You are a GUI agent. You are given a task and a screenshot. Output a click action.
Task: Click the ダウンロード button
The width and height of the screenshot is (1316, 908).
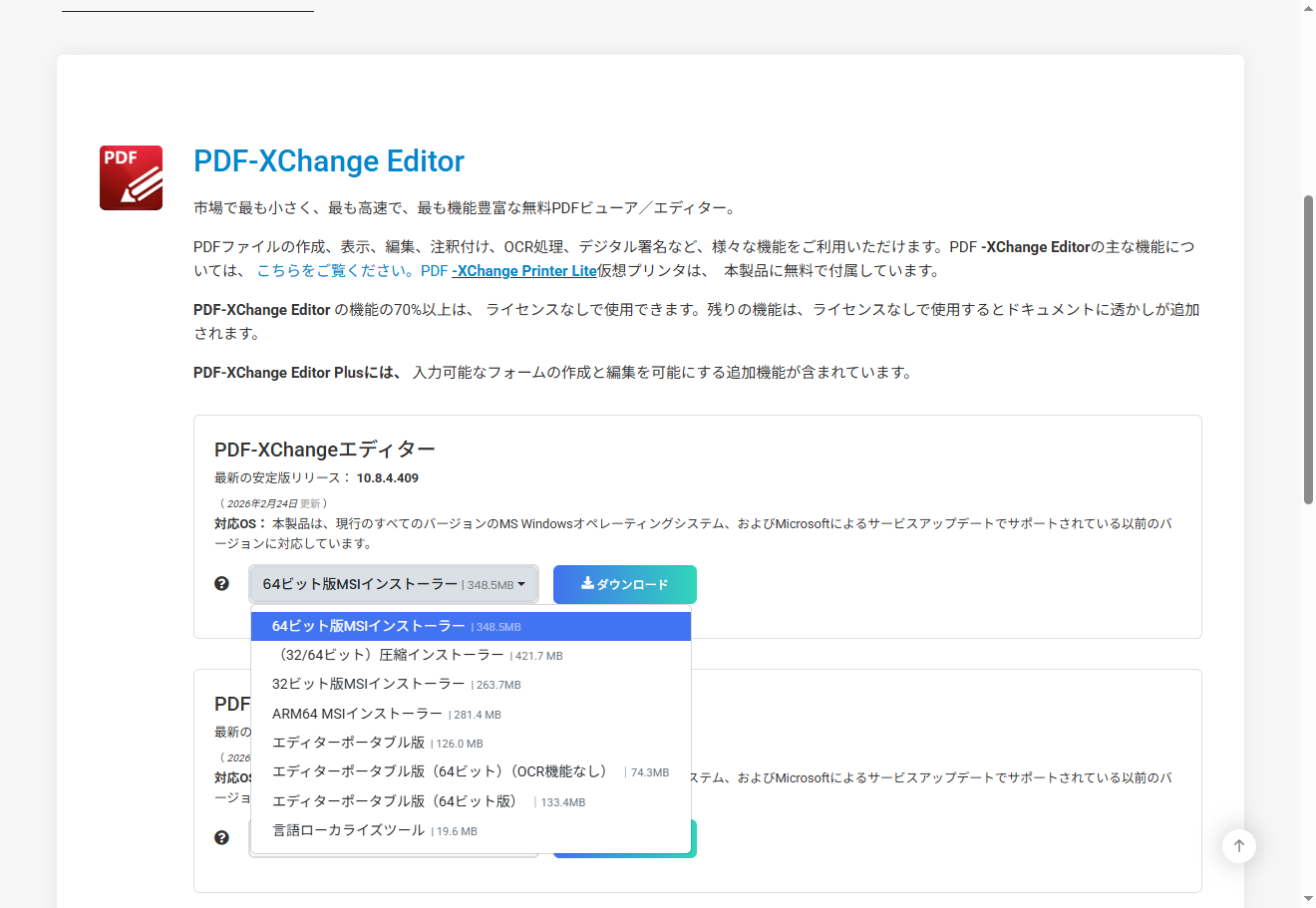click(x=625, y=584)
